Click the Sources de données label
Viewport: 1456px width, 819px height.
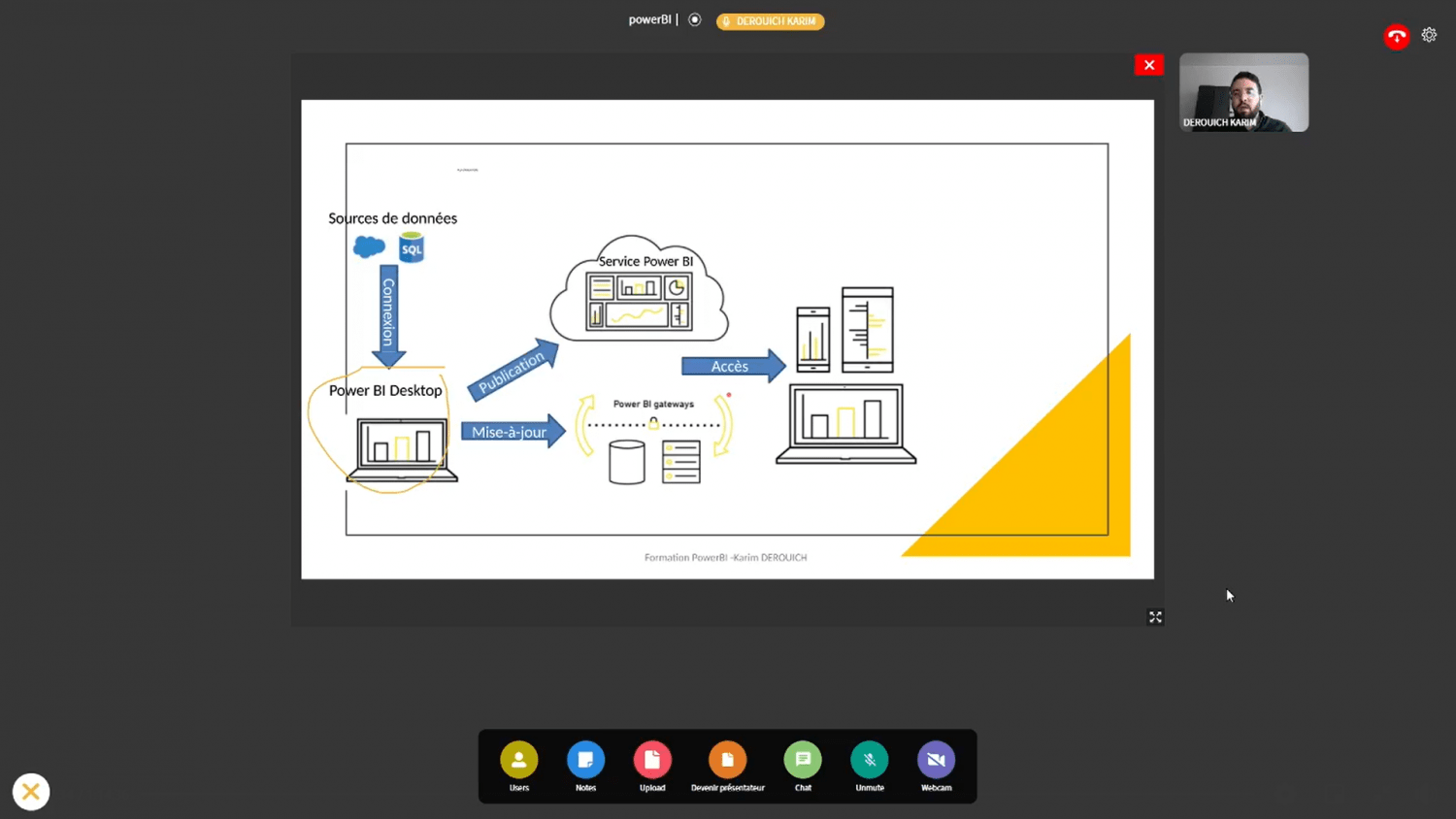pyautogui.click(x=392, y=218)
